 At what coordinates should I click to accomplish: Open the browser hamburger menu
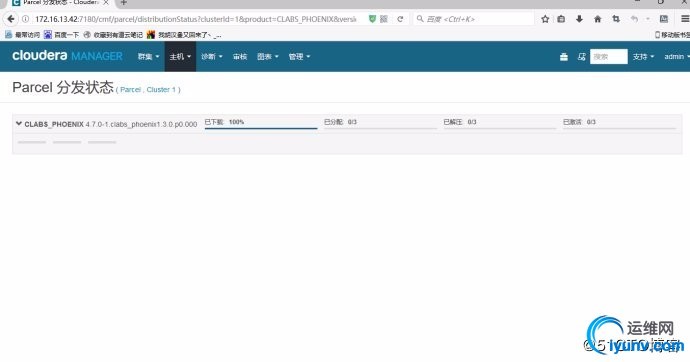(x=685, y=19)
